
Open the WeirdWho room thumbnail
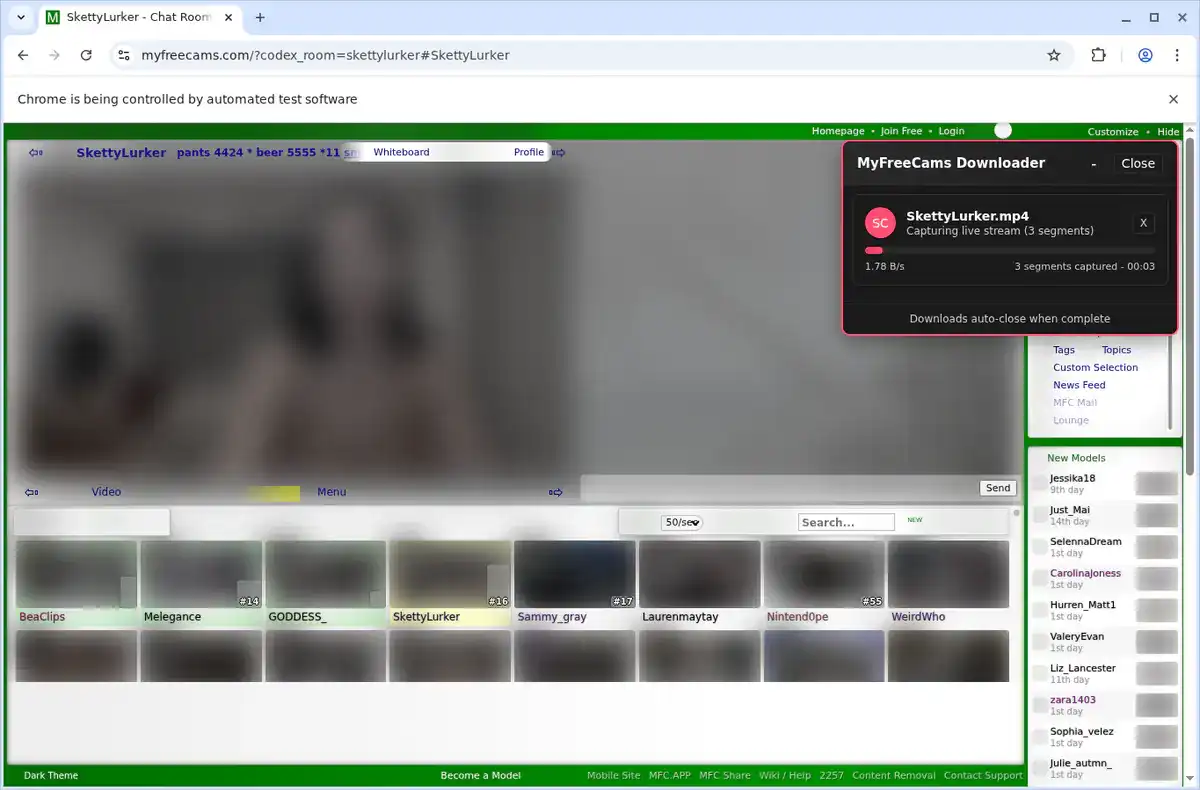click(948, 575)
